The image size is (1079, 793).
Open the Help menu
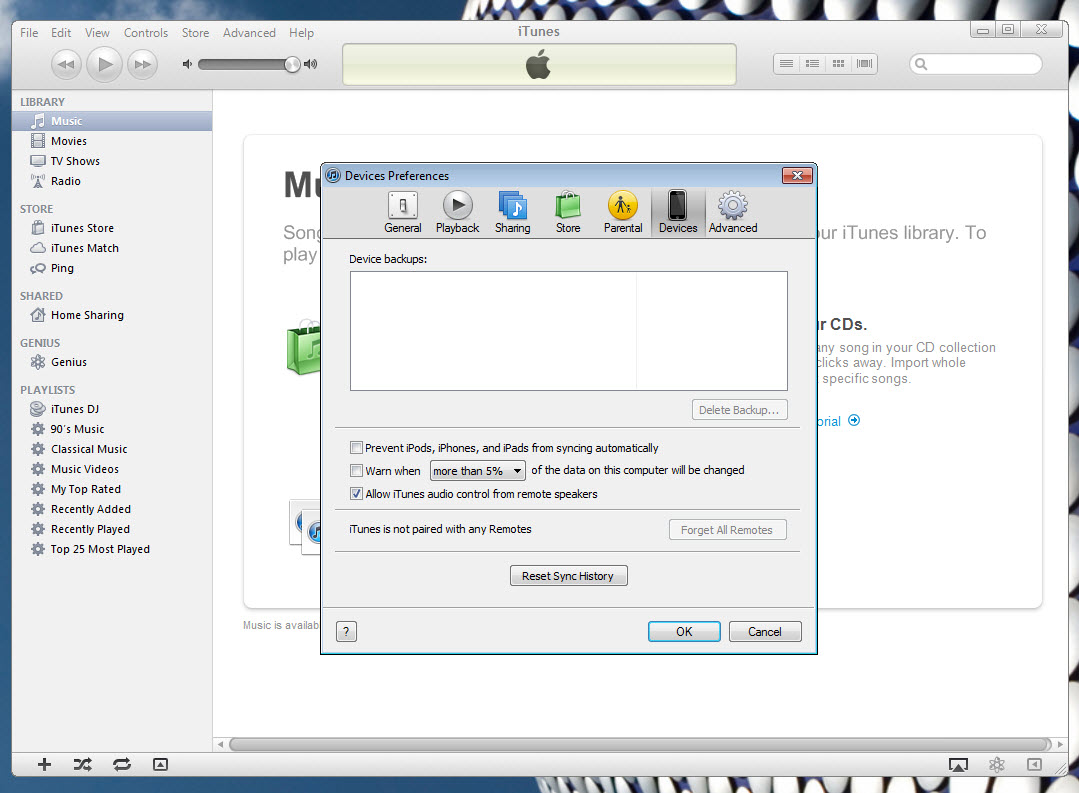point(301,32)
